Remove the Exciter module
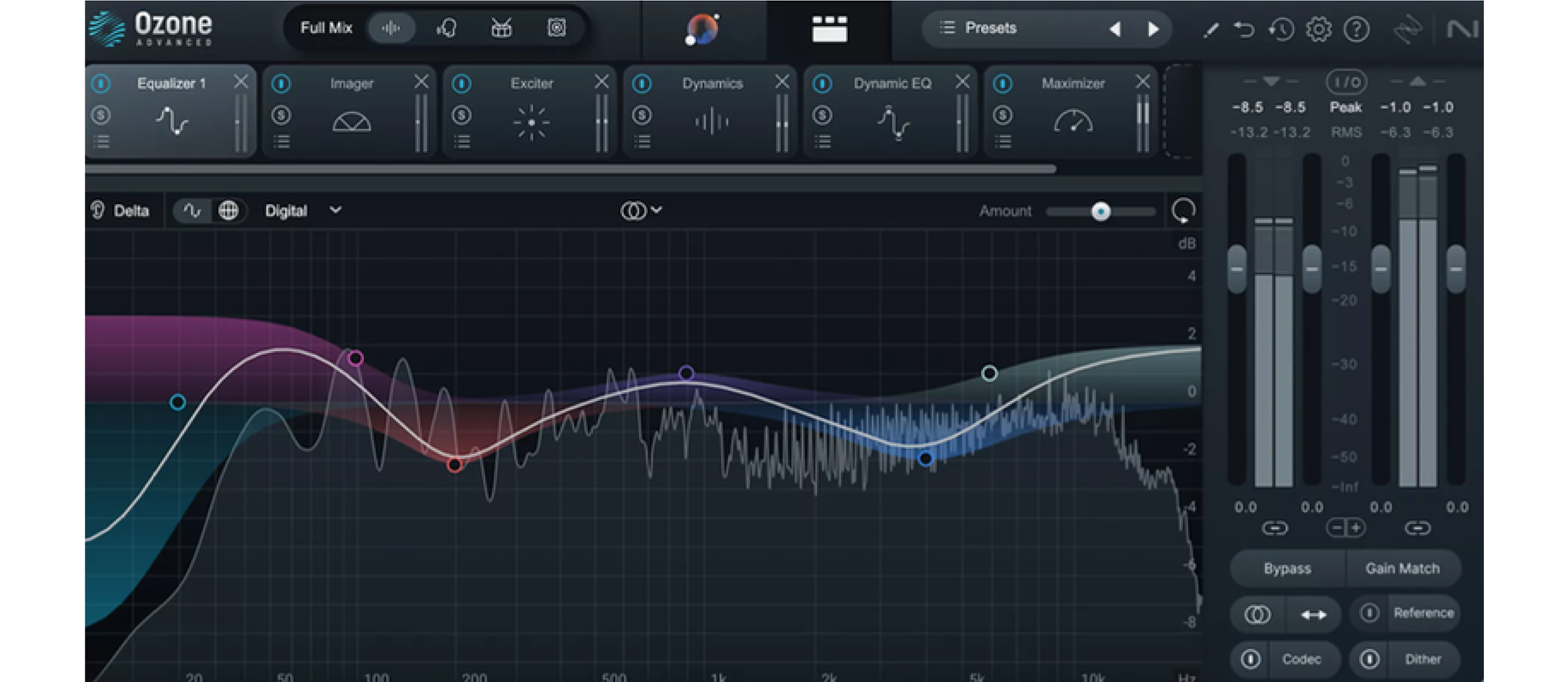 click(601, 81)
